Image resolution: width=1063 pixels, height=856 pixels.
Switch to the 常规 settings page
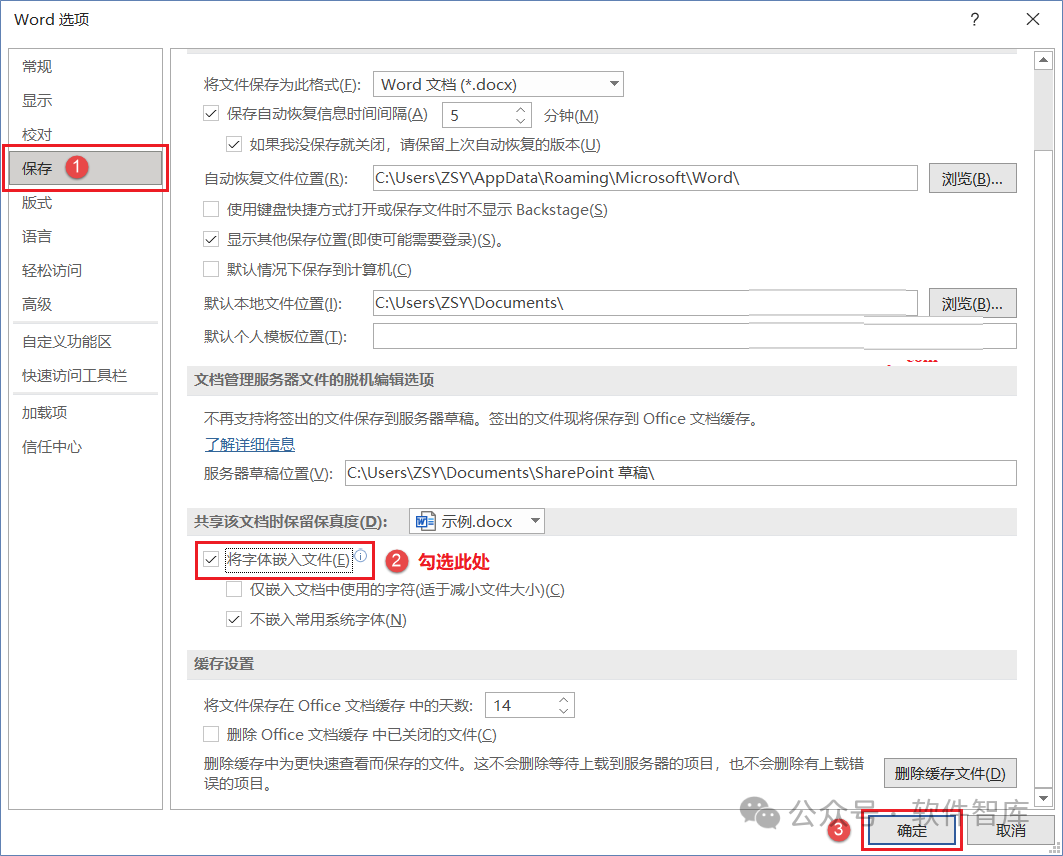tap(36, 66)
